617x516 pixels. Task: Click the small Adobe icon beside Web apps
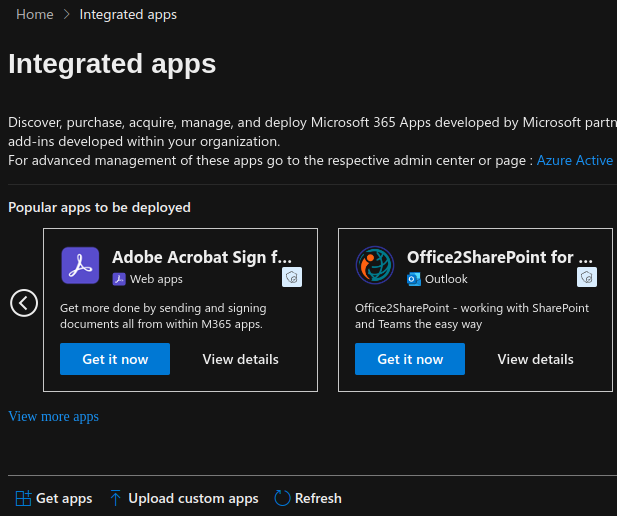point(119,279)
